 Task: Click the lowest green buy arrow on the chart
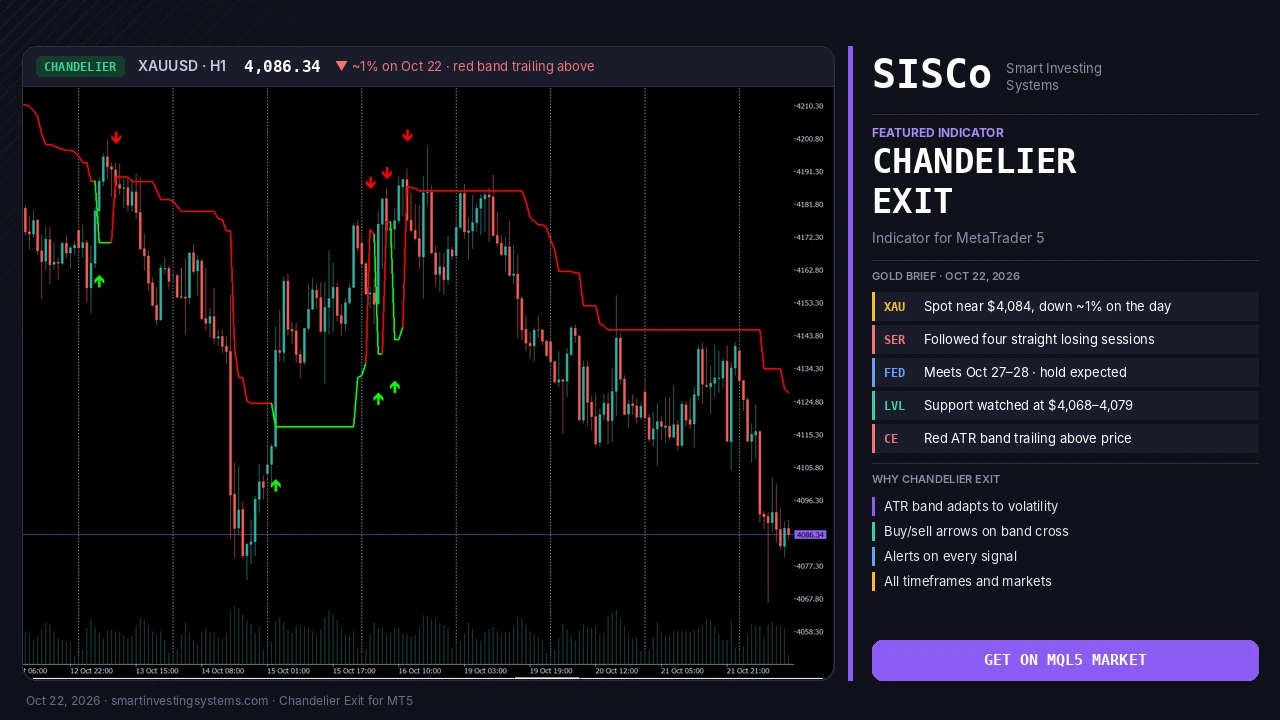[276, 486]
